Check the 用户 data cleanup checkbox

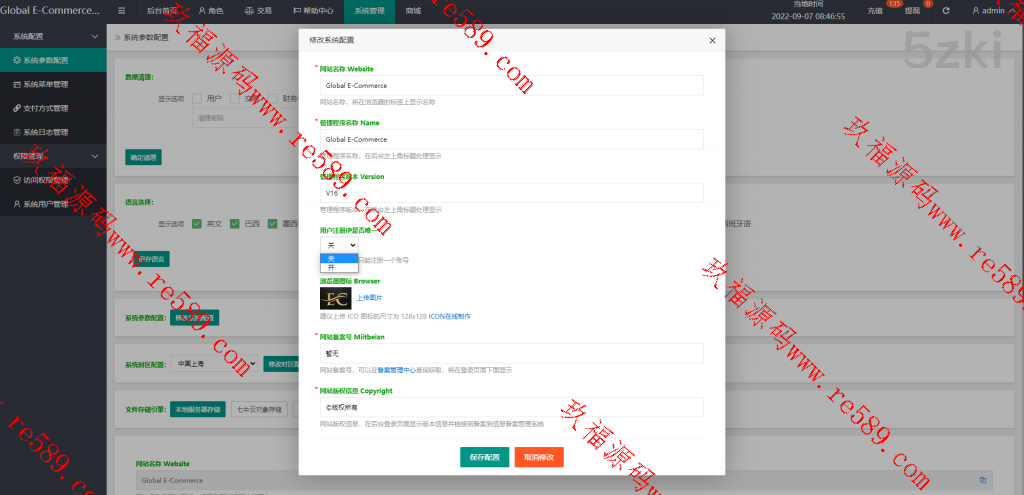point(197,99)
